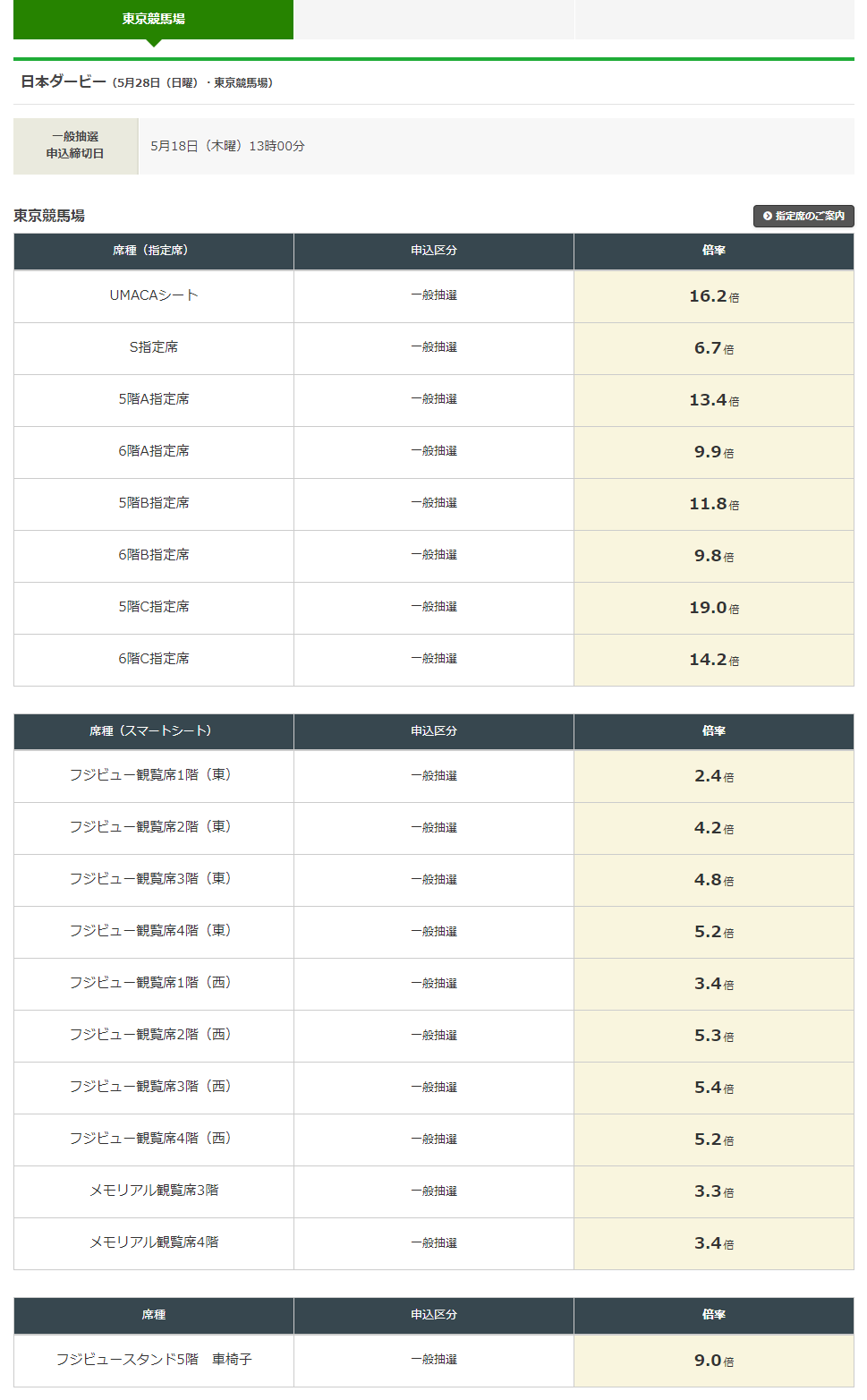867x1400 pixels.
Task: Click the 席種（スマートシート）column header
Action: pyautogui.click(x=154, y=731)
